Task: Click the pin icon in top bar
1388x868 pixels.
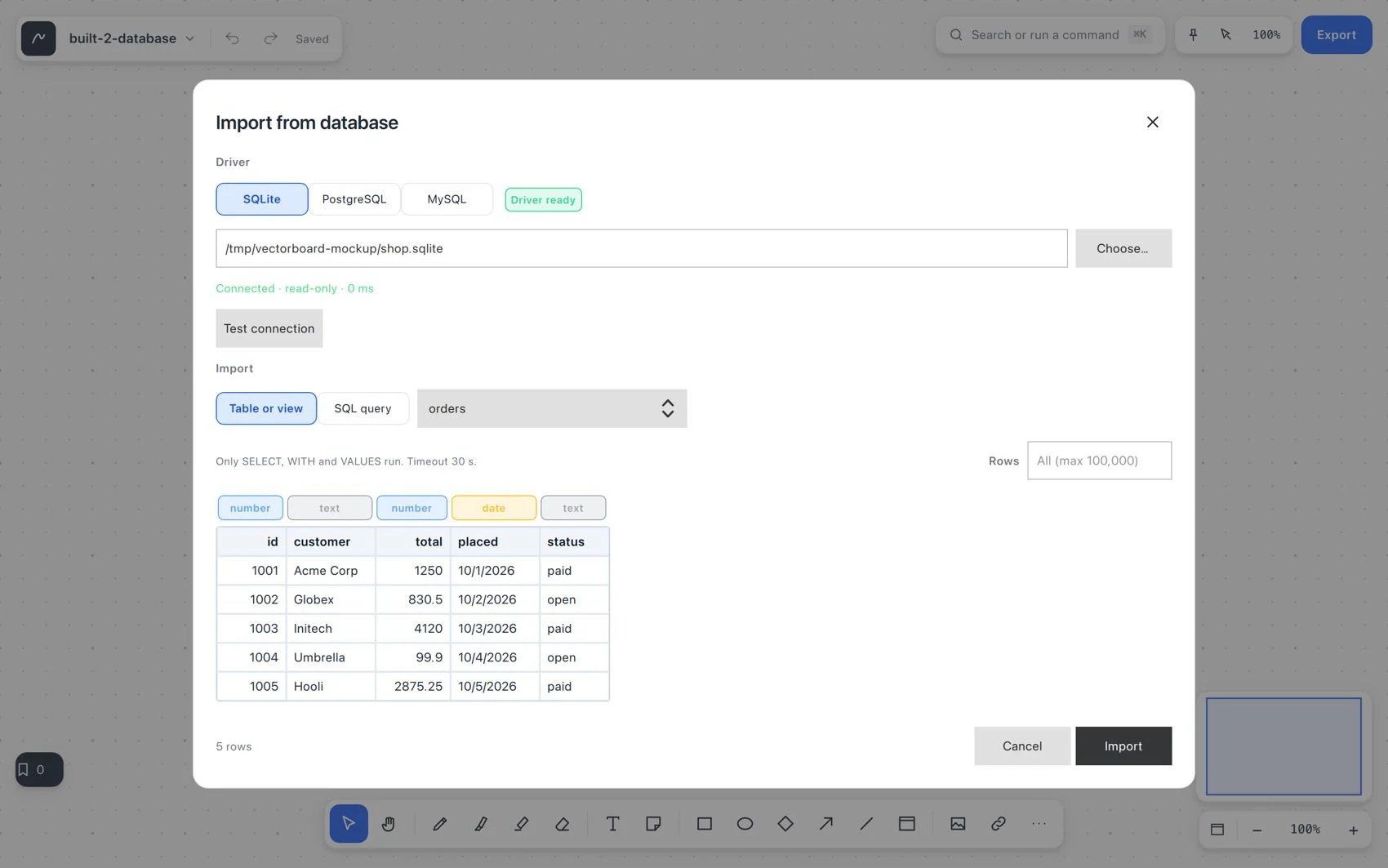Action: coord(1194,34)
